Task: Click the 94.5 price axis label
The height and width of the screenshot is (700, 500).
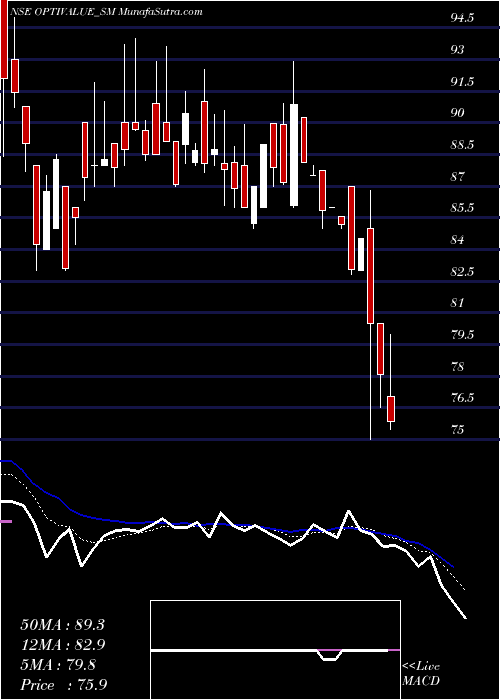Action: [462, 18]
